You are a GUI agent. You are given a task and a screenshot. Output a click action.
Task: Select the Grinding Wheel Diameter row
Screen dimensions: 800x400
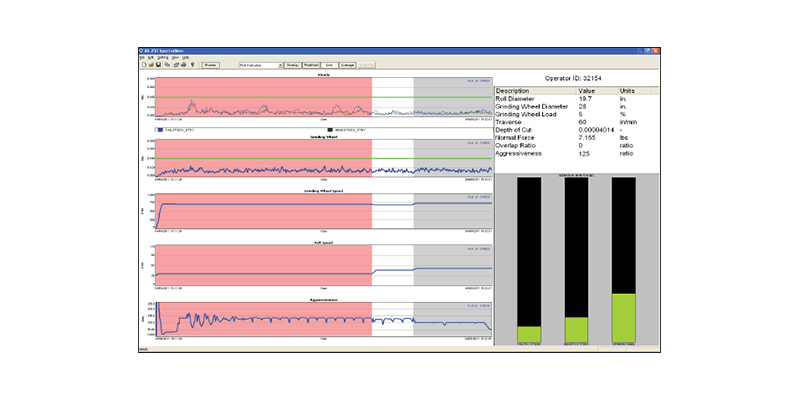tap(577, 107)
